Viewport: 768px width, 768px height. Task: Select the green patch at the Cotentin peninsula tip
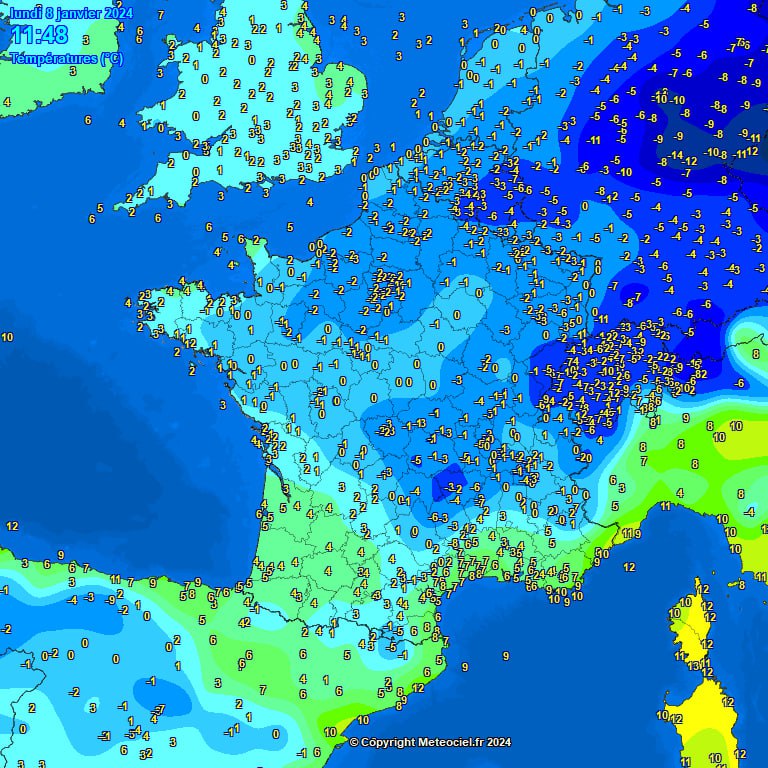[x=256, y=242]
